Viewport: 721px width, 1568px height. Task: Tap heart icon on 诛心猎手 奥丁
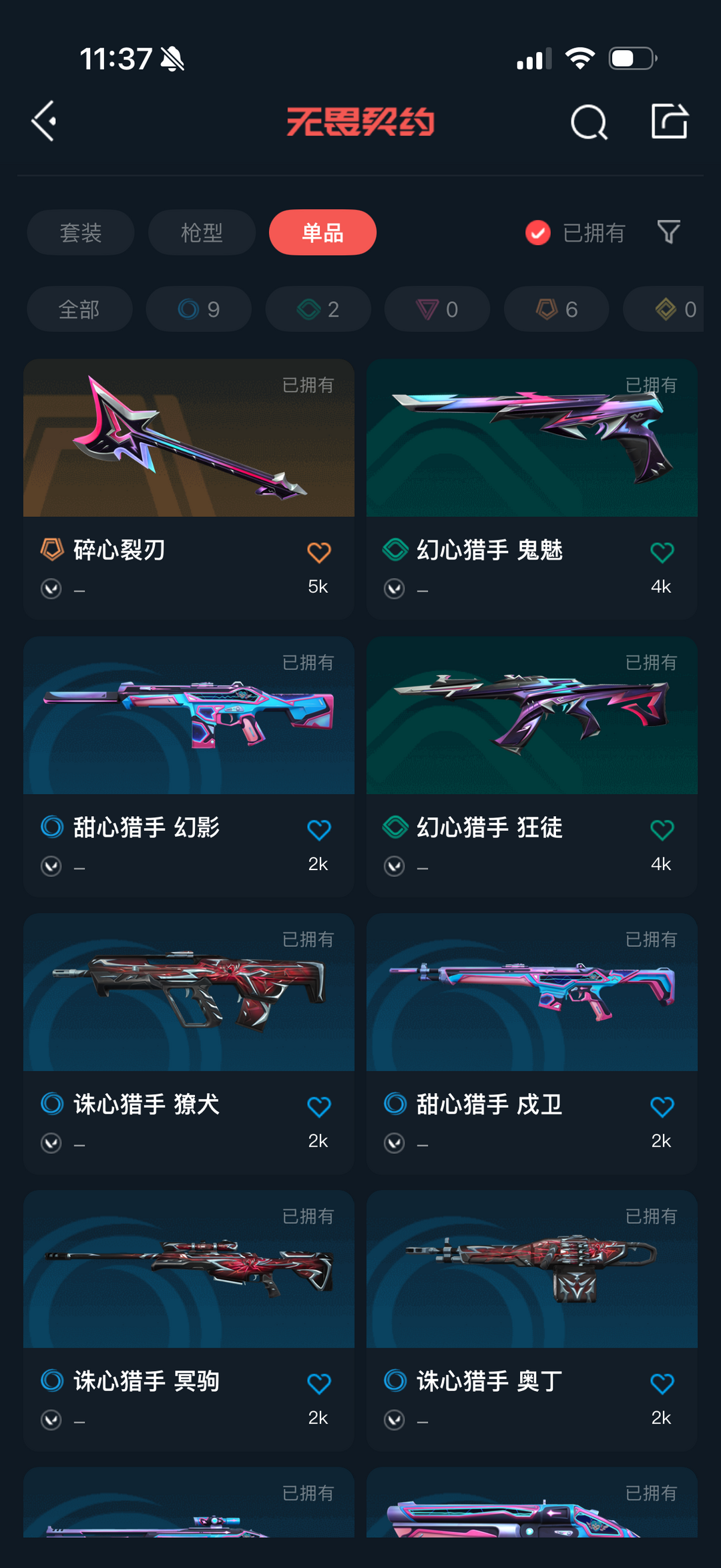(662, 1383)
